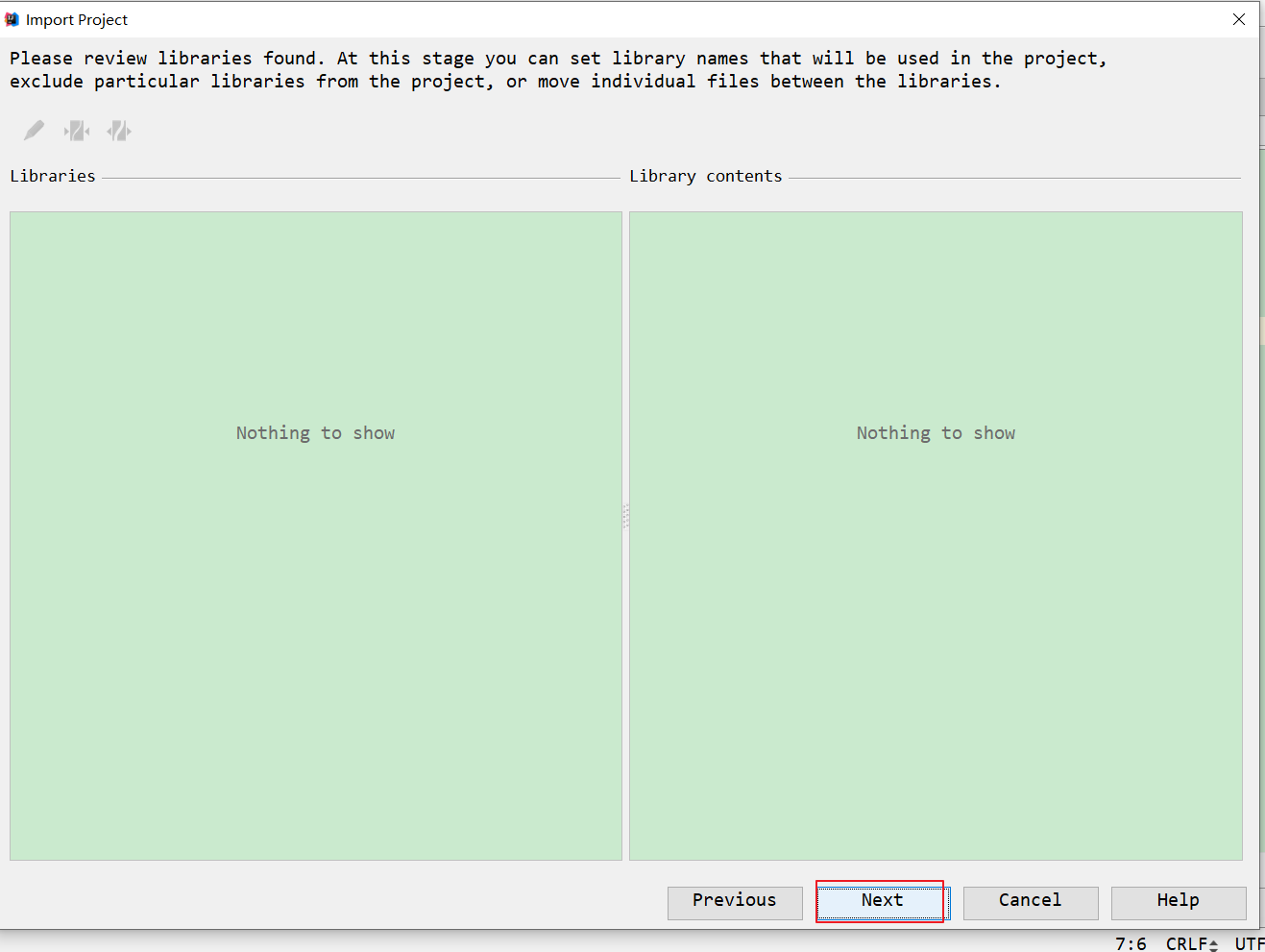Image resolution: width=1265 pixels, height=952 pixels.
Task: Click the Import Project title bar text
Action: coord(77,19)
